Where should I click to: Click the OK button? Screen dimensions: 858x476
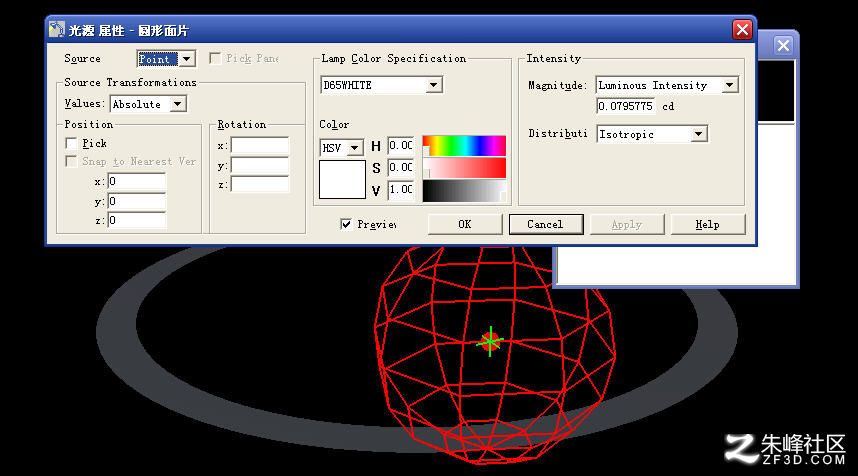coord(465,224)
